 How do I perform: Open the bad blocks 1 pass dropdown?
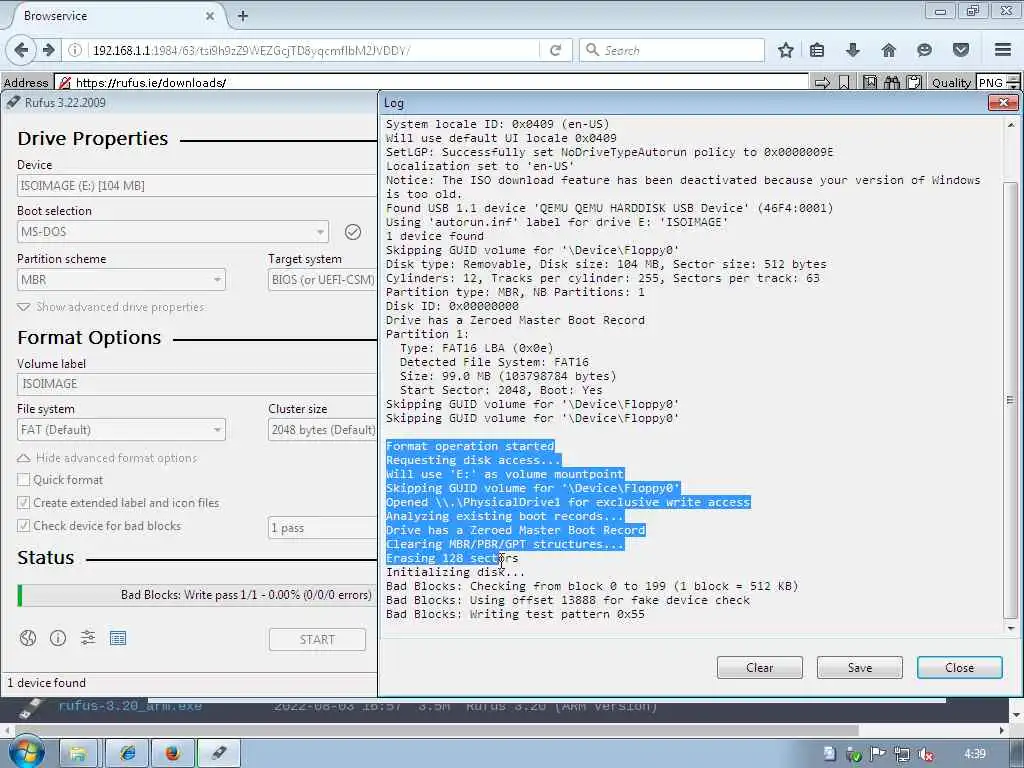[323, 528]
